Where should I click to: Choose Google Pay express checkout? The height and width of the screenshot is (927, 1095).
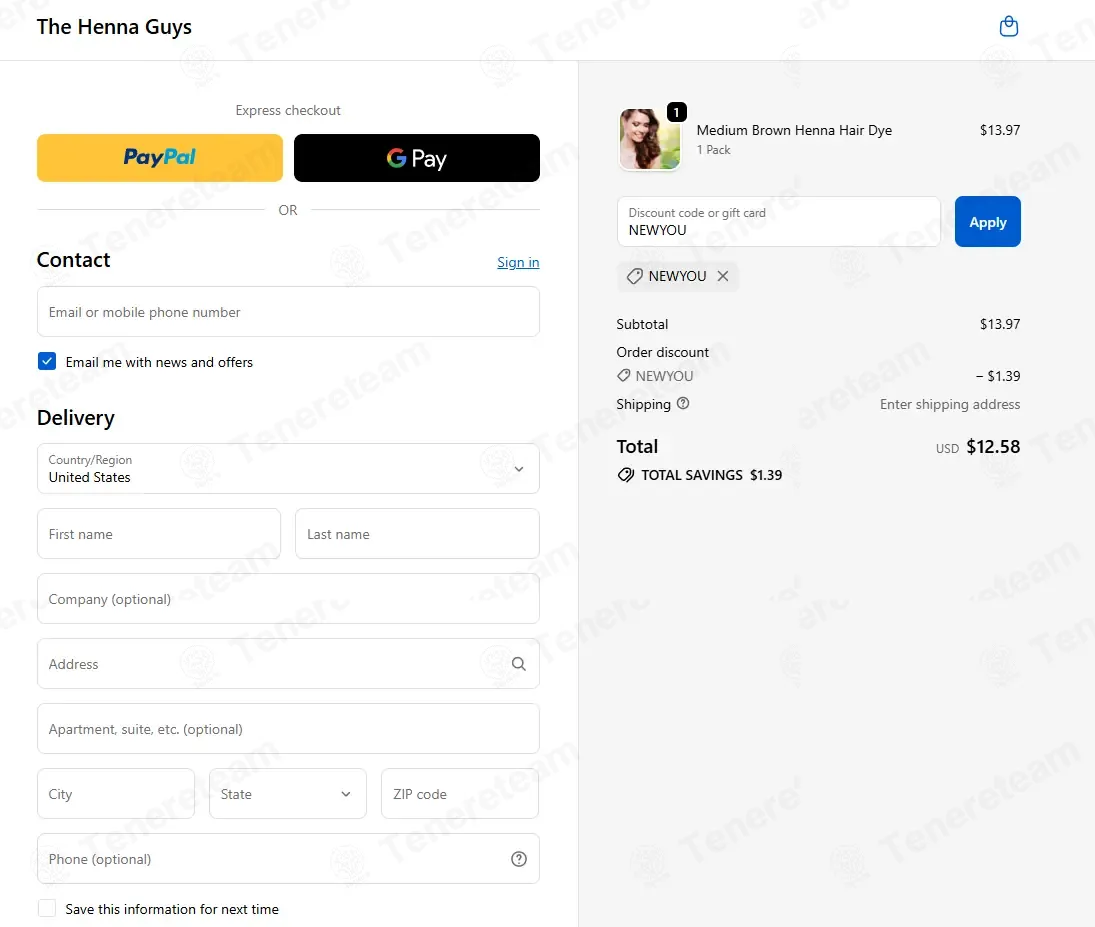[x=417, y=158]
